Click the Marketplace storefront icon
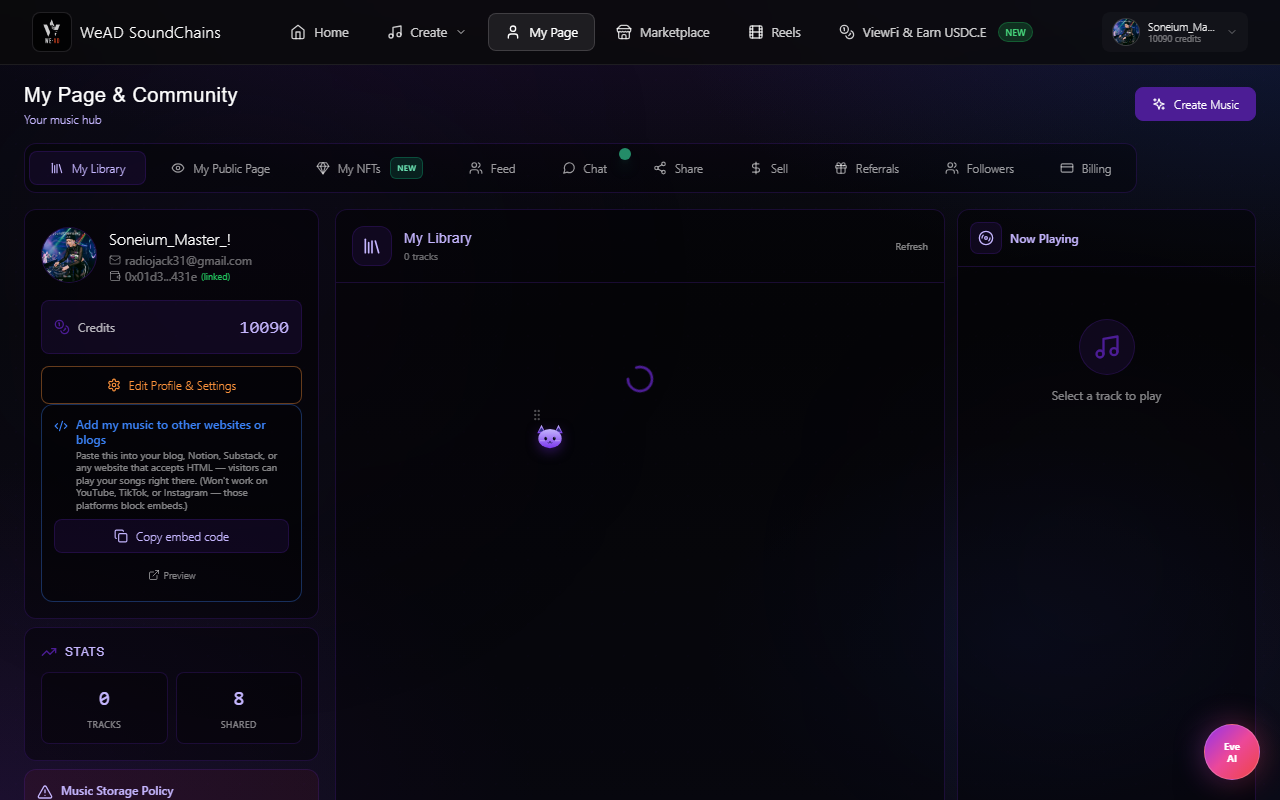1280x800 pixels. 624,32
